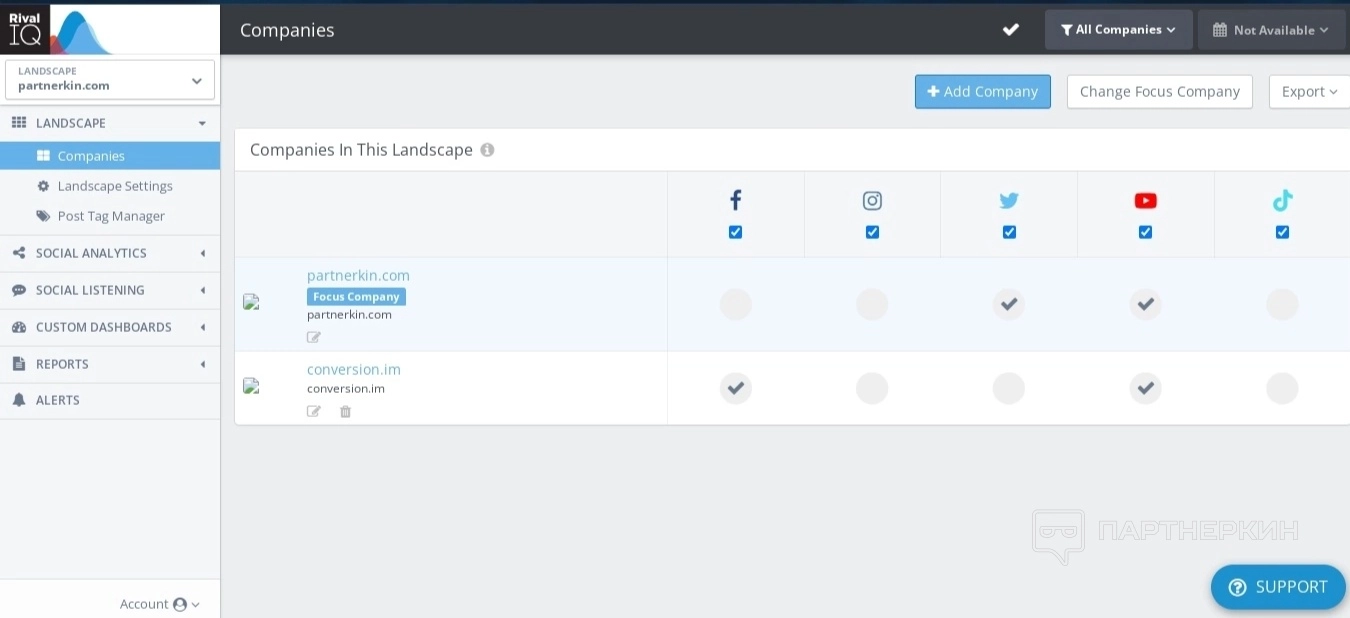Open the Landscape partnerkin.com selector dropdown
This screenshot has width=1350, height=618.
(110, 80)
